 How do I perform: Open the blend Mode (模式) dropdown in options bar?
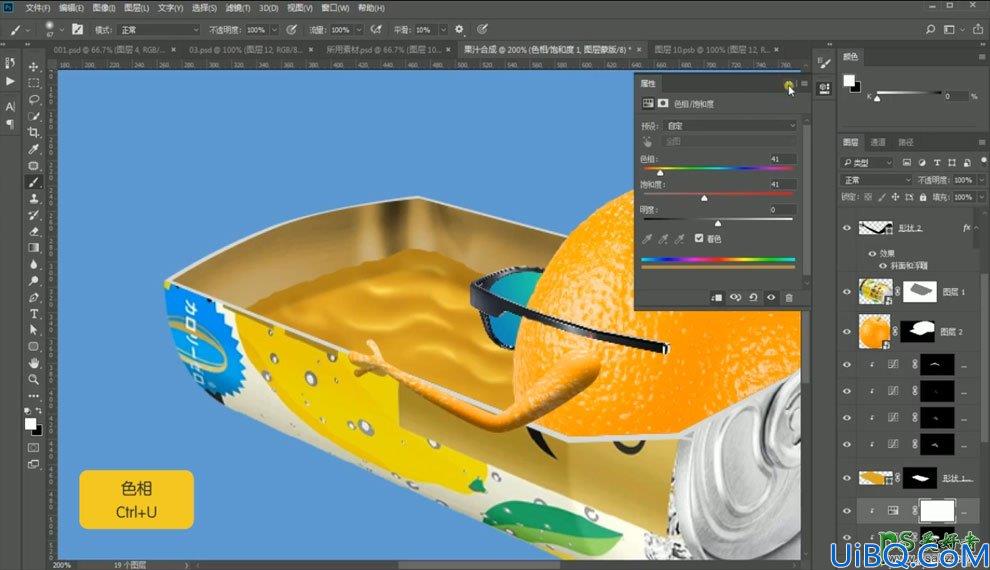point(160,30)
